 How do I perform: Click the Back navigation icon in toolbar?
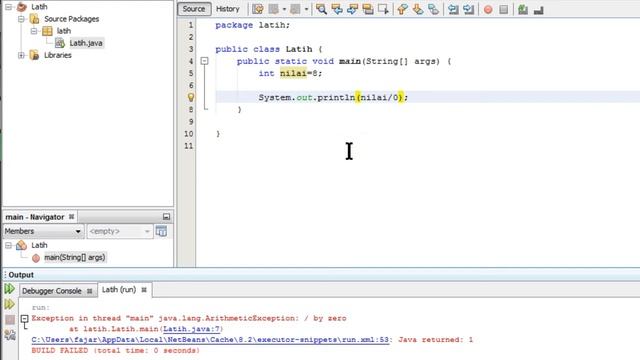pyautogui.click(x=273, y=9)
